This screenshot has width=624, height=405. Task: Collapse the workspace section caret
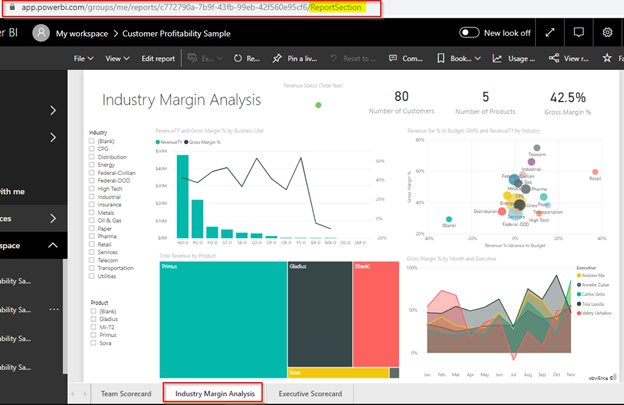53,245
